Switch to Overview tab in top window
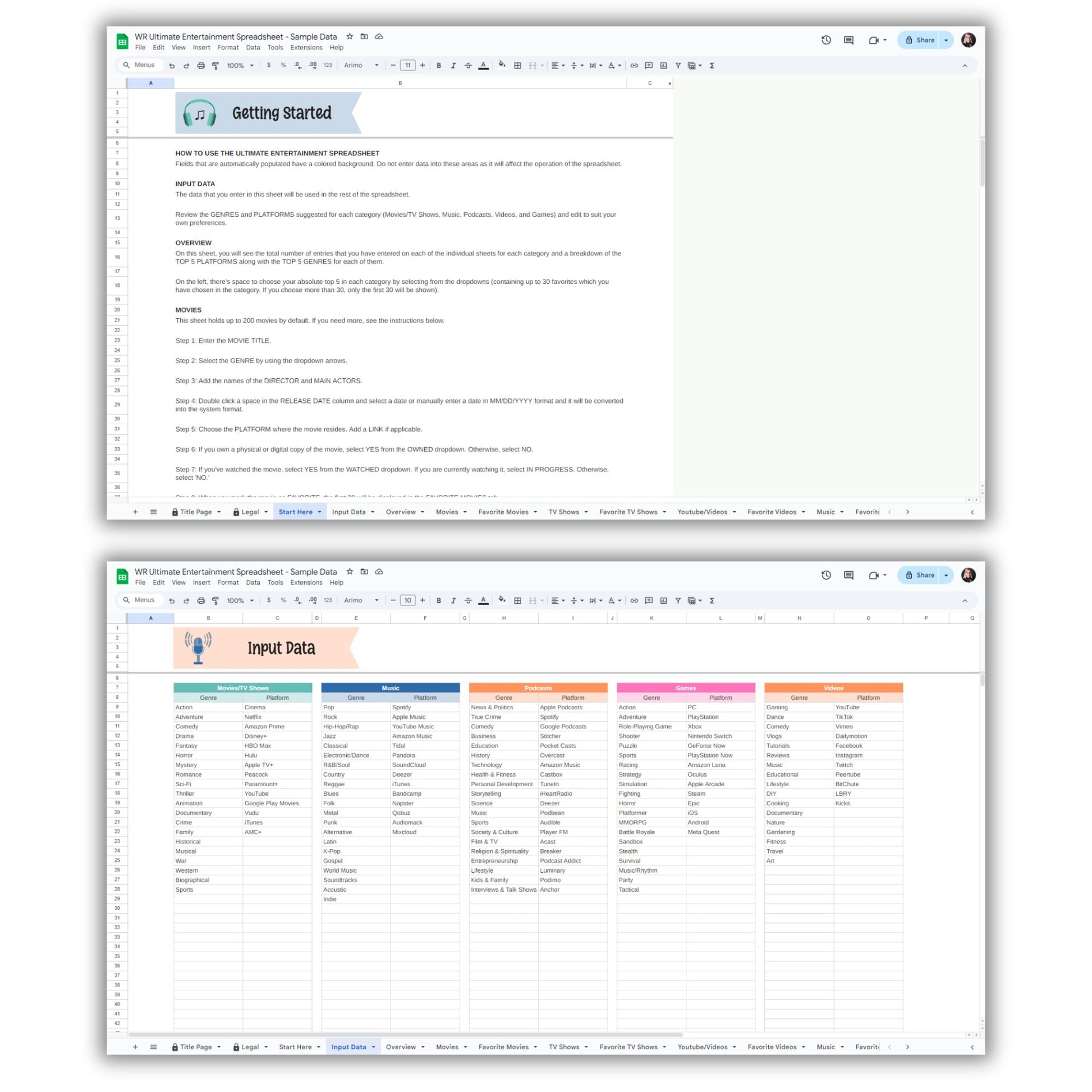The image size is (1092, 1092). coord(401,512)
